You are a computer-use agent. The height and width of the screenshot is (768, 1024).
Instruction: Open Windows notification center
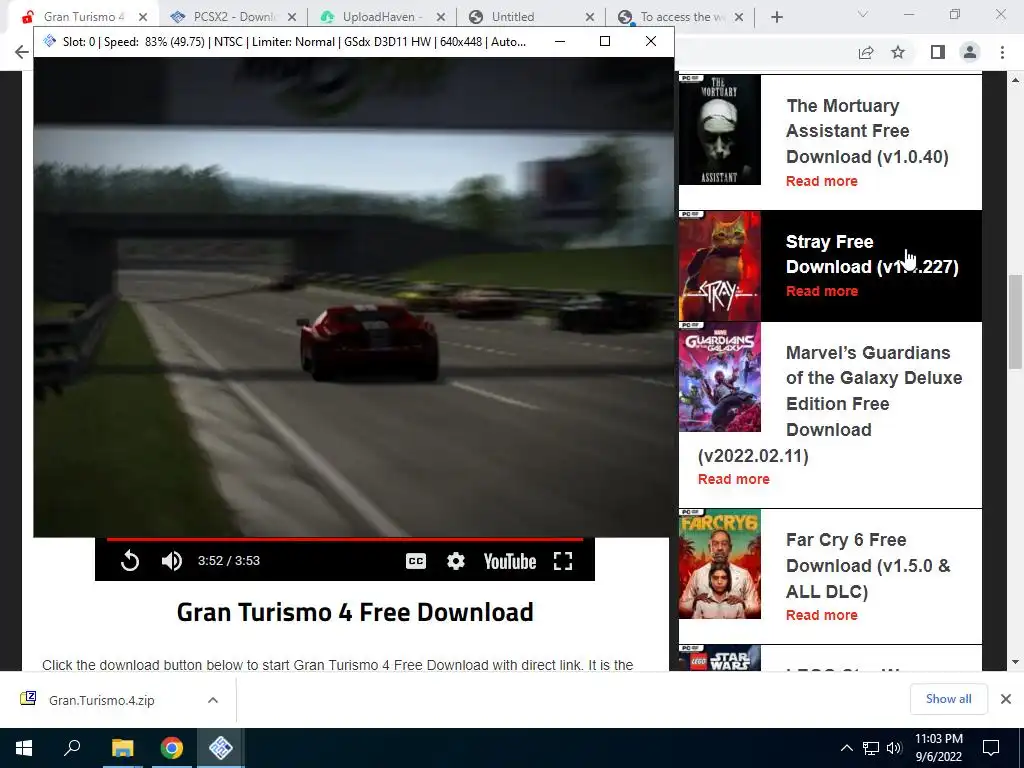click(x=991, y=748)
